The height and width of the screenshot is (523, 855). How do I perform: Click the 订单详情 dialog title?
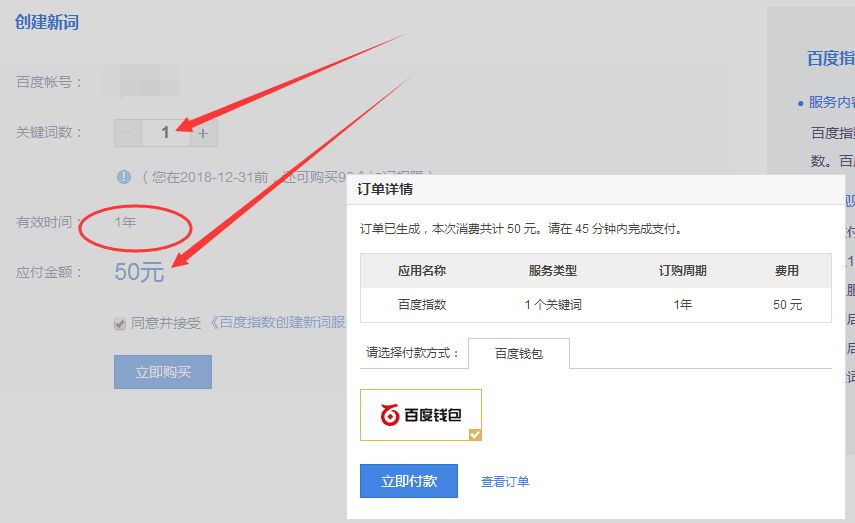(x=385, y=189)
